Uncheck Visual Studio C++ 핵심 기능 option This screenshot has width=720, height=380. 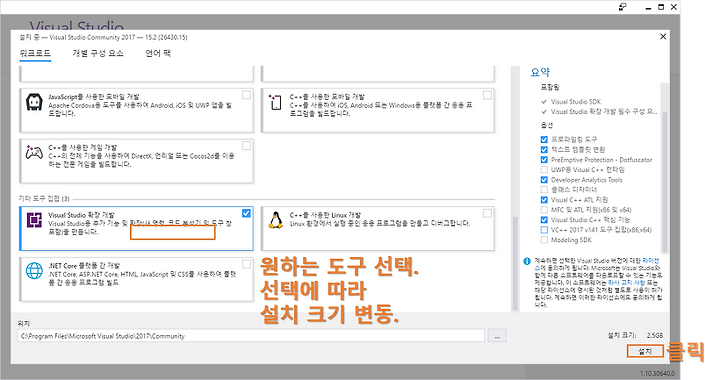[544, 220]
